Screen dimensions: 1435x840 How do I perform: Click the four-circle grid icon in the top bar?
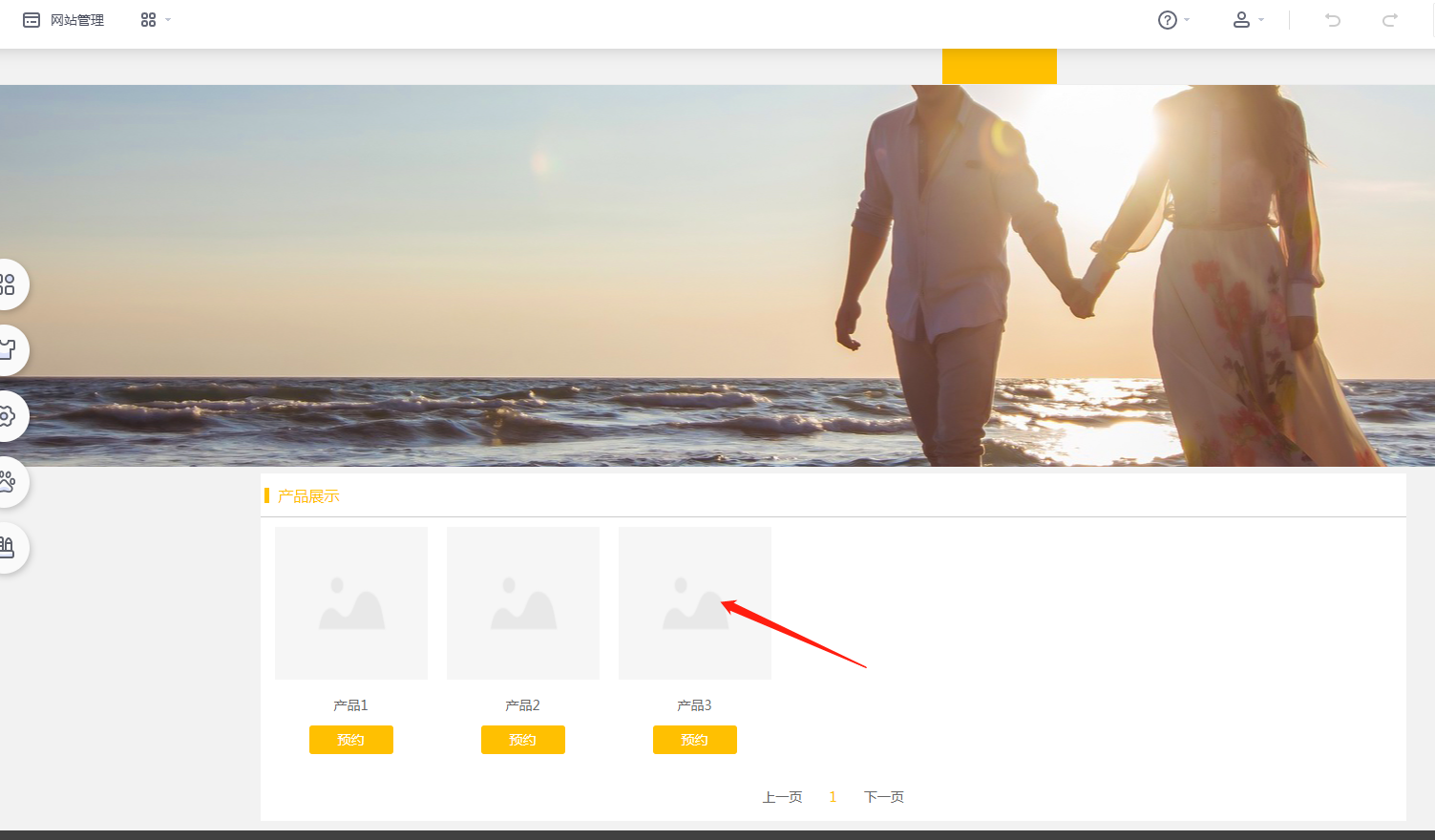coord(148,20)
